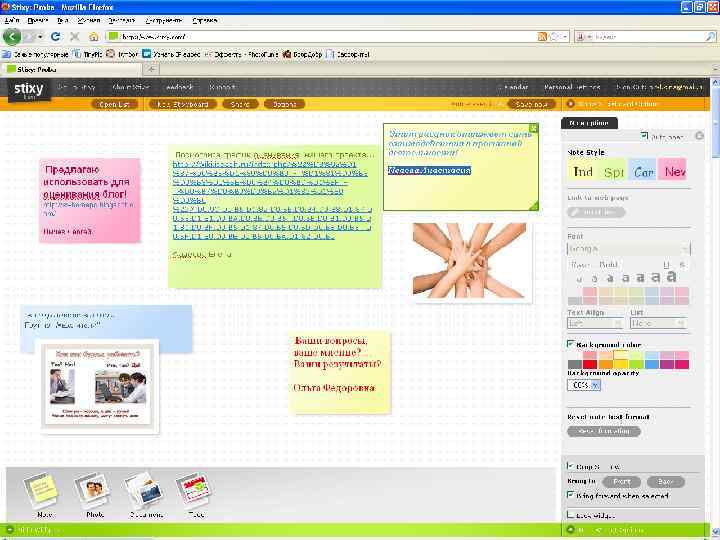Open the Background opacity dropdown
This screenshot has height=540, width=720.
(x=584, y=385)
